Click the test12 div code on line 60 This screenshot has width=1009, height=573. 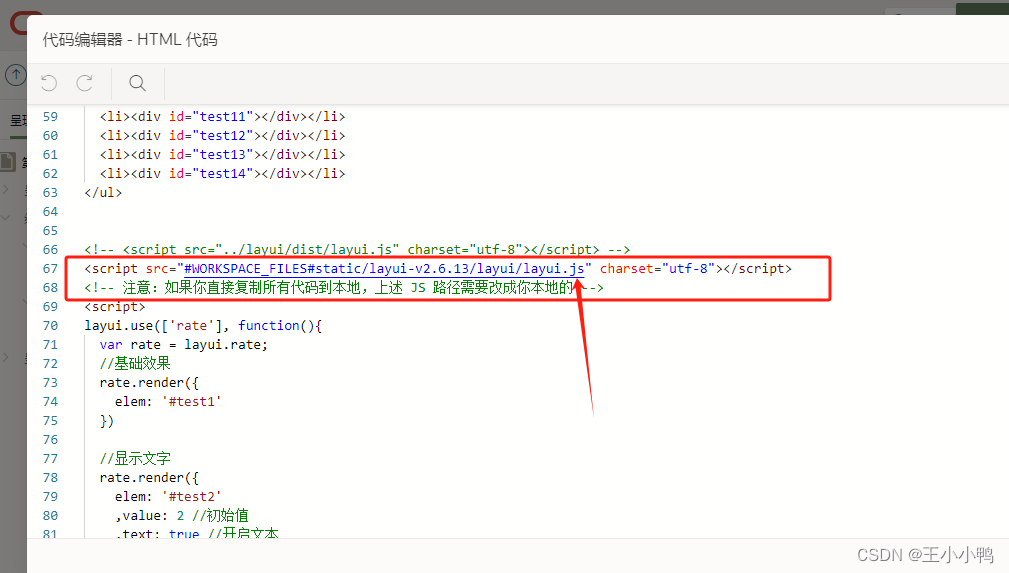click(x=222, y=136)
